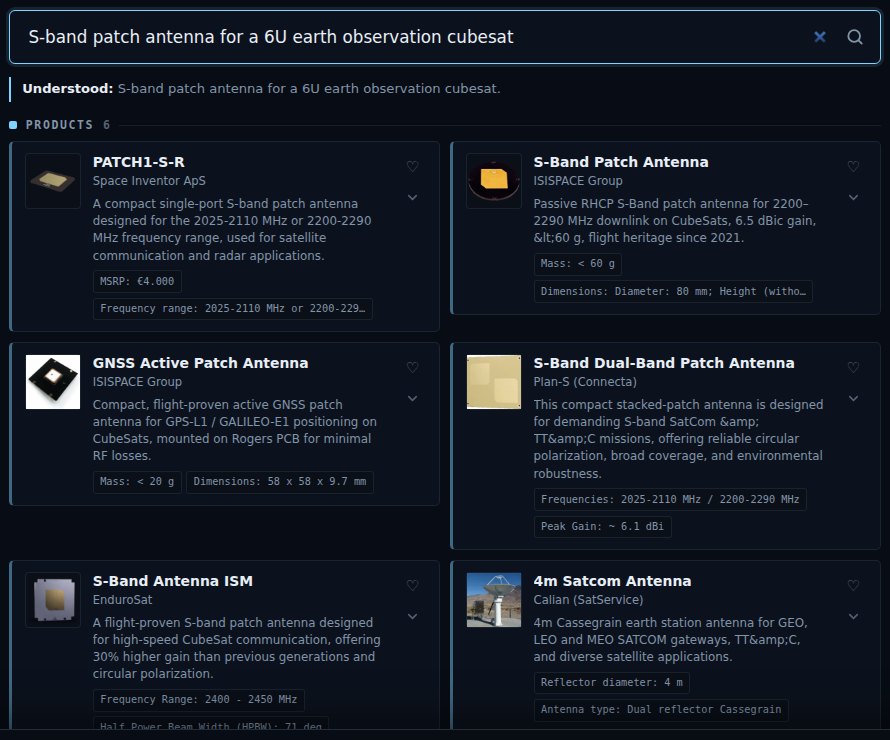This screenshot has height=740, width=890.
Task: Favorite S-Band Antenna ISM via heart
Action: (x=413, y=585)
